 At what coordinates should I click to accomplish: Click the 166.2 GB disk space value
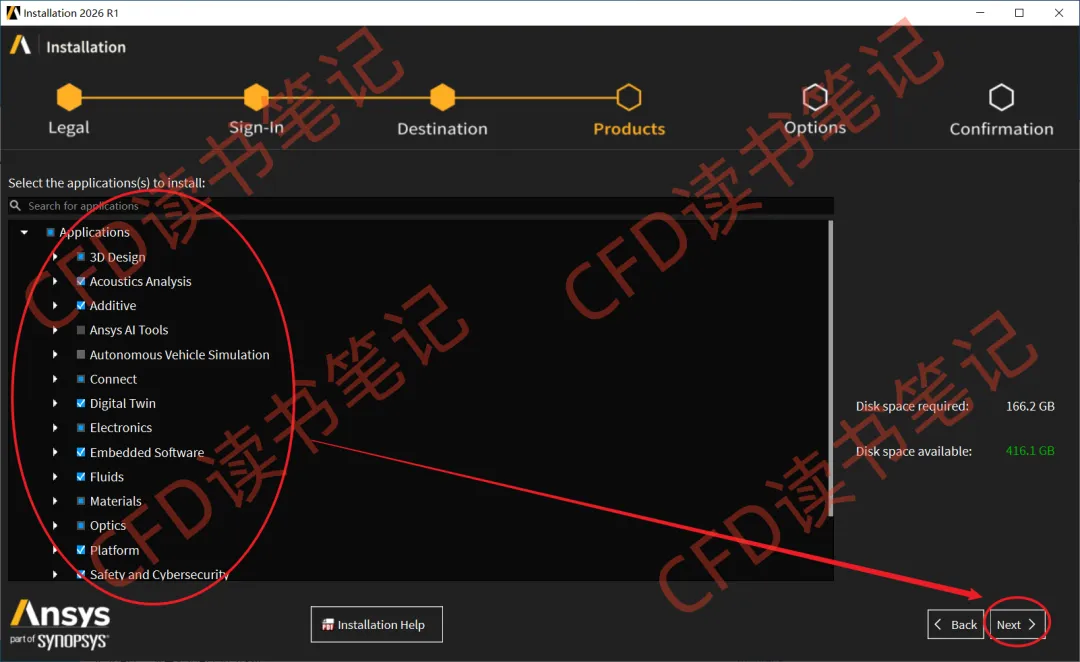click(1030, 406)
